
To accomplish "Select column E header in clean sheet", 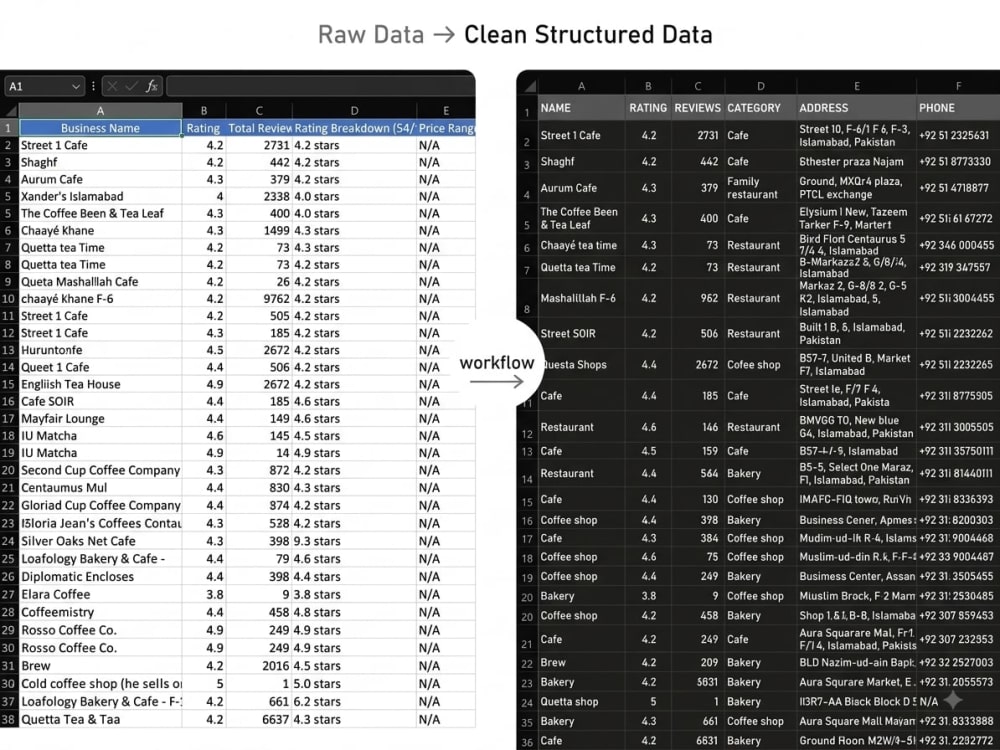I will [857, 86].
